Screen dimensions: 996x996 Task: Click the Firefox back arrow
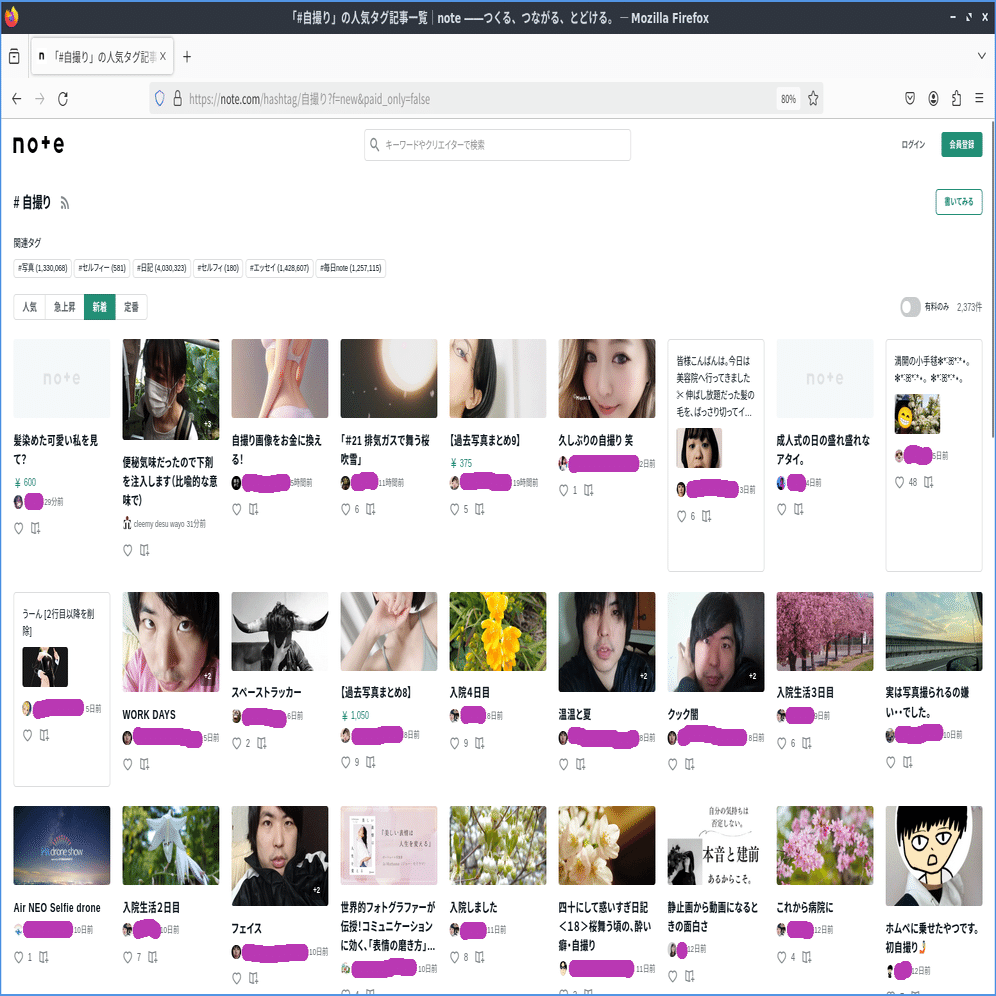click(x=17, y=98)
